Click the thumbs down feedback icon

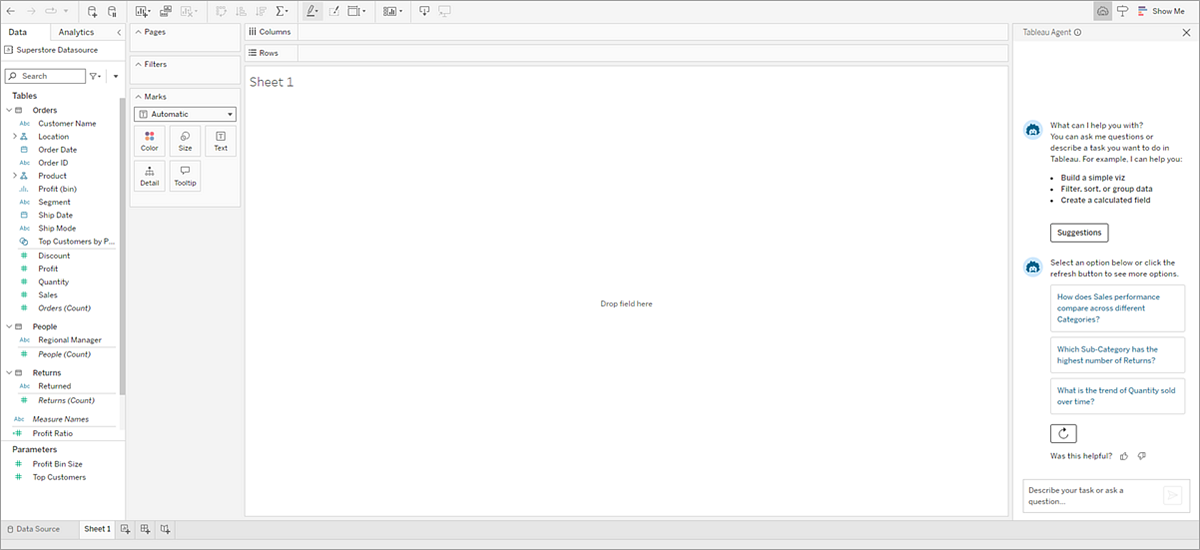point(1142,456)
